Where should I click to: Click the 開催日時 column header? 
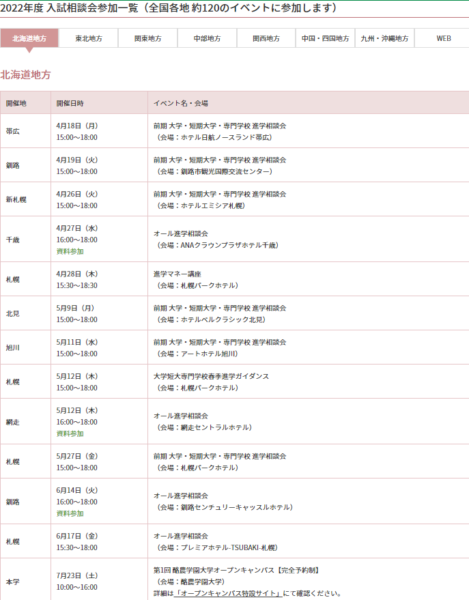[70, 103]
